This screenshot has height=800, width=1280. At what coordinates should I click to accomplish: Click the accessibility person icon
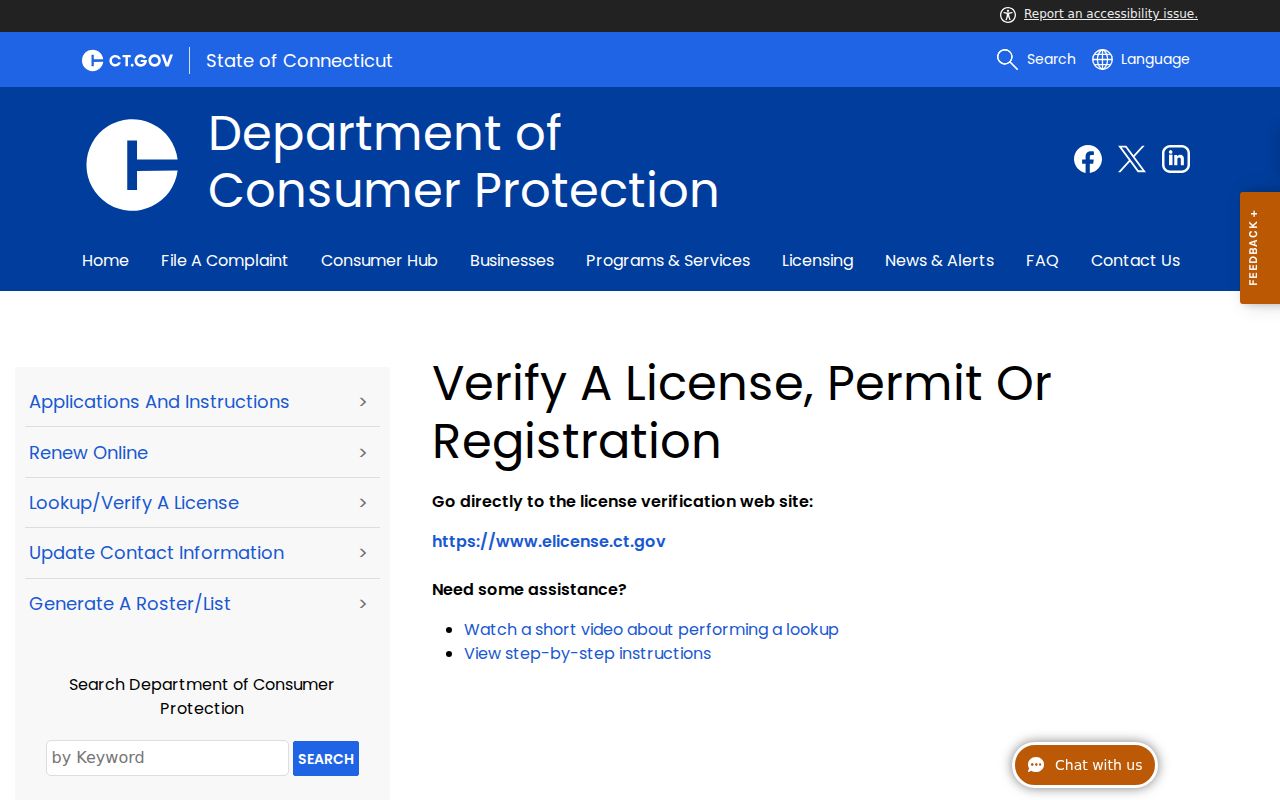[x=1008, y=14]
